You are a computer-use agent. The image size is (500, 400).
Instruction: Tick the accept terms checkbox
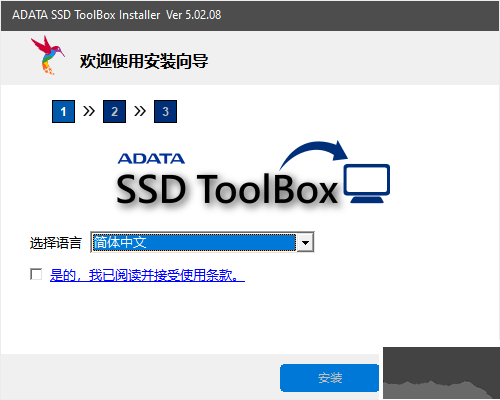click(x=36, y=274)
